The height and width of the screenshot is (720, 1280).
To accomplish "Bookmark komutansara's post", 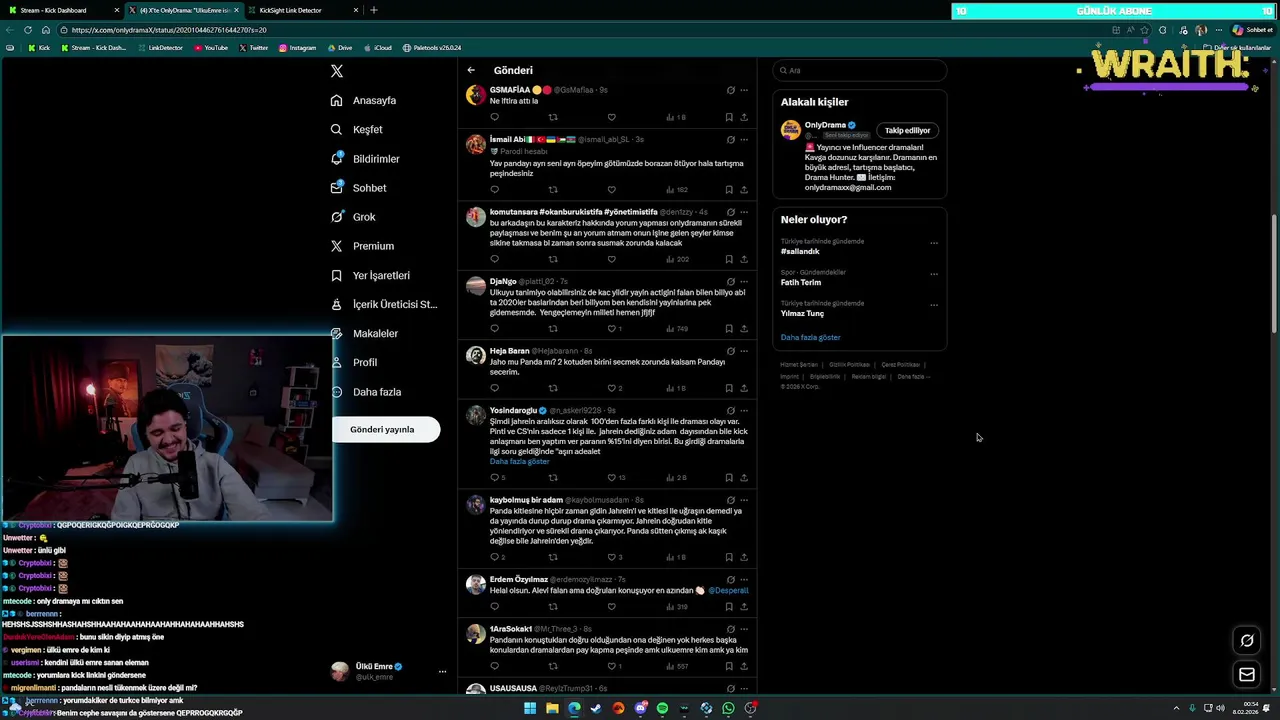I will 729,259.
